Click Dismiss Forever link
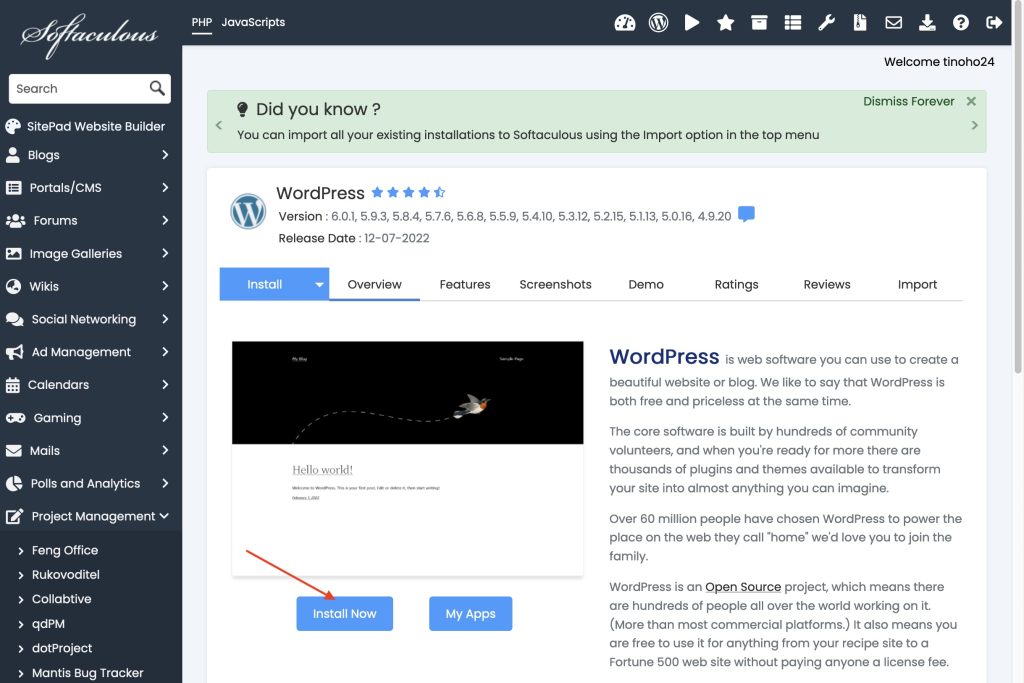 (908, 101)
